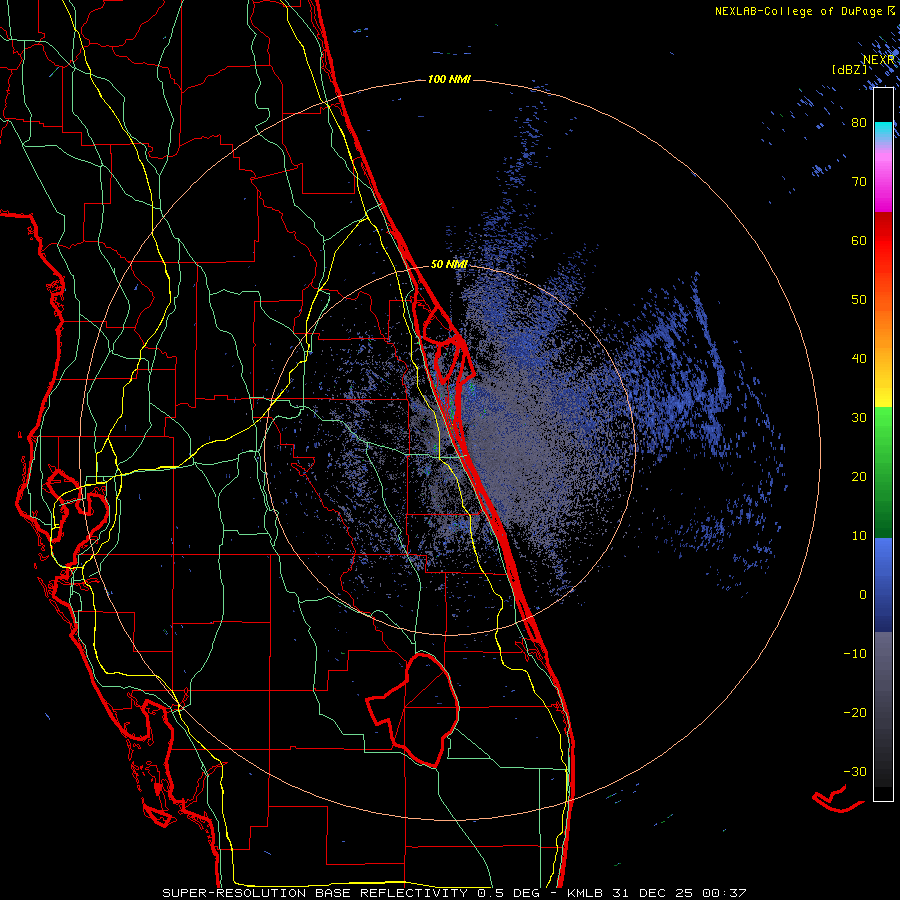Click the 40 value on the dBZ scale
The height and width of the screenshot is (900, 900).
[859, 359]
